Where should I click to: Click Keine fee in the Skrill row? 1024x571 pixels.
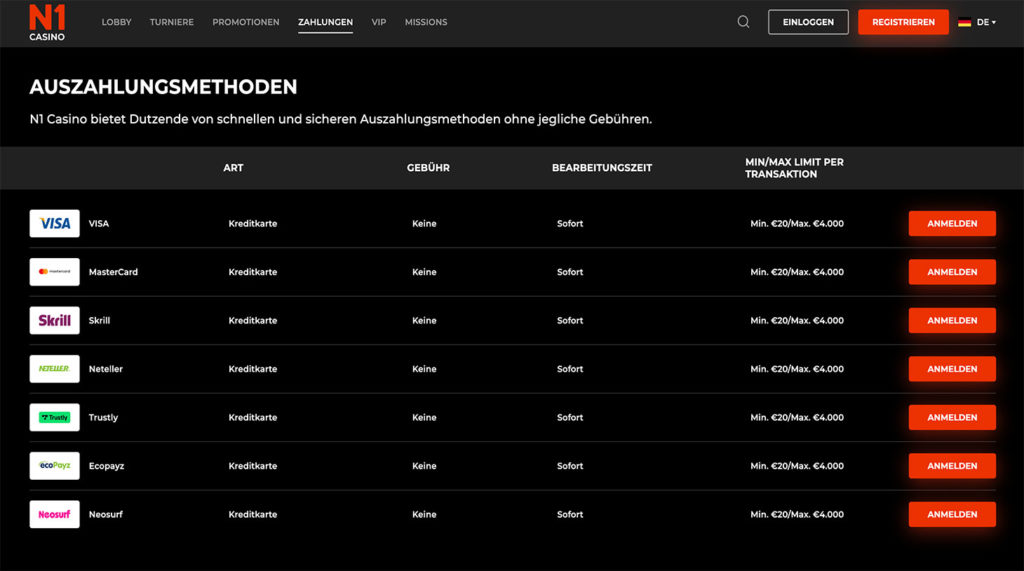coord(424,320)
